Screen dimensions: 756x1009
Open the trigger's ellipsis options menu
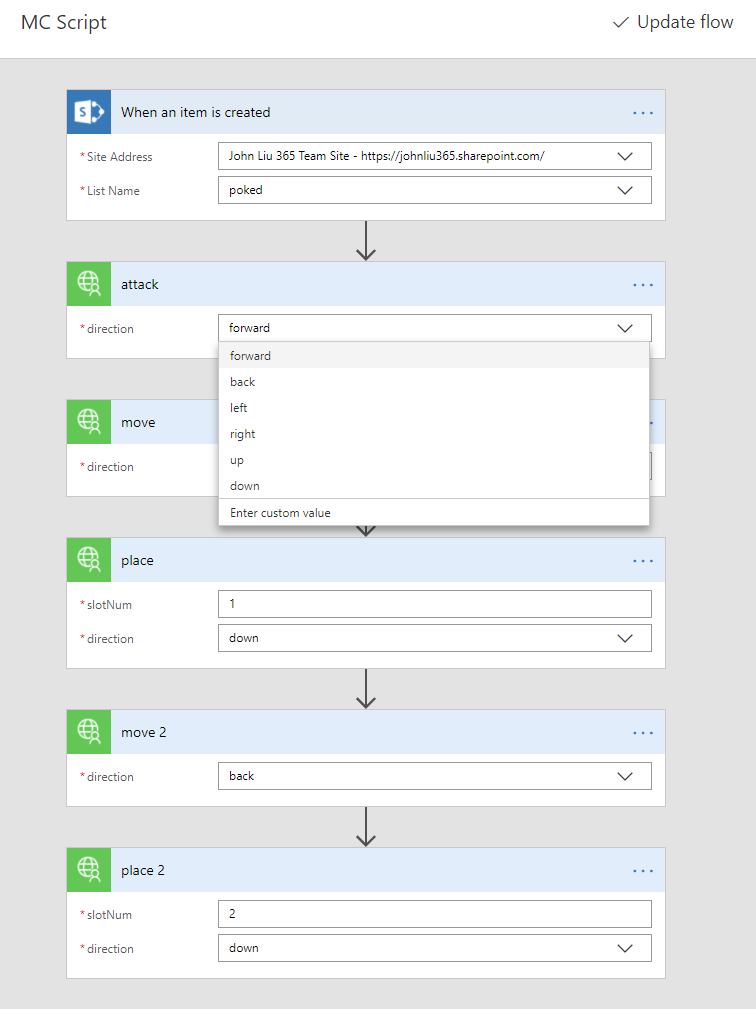pos(642,112)
